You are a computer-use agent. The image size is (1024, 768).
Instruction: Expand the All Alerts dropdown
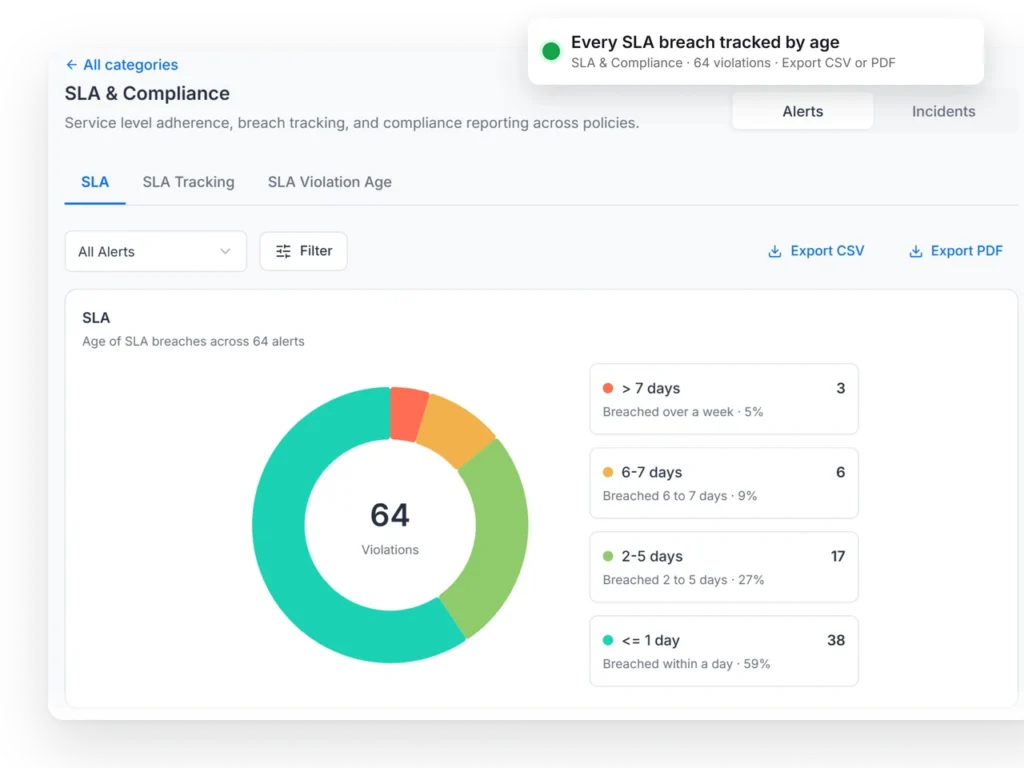click(155, 251)
